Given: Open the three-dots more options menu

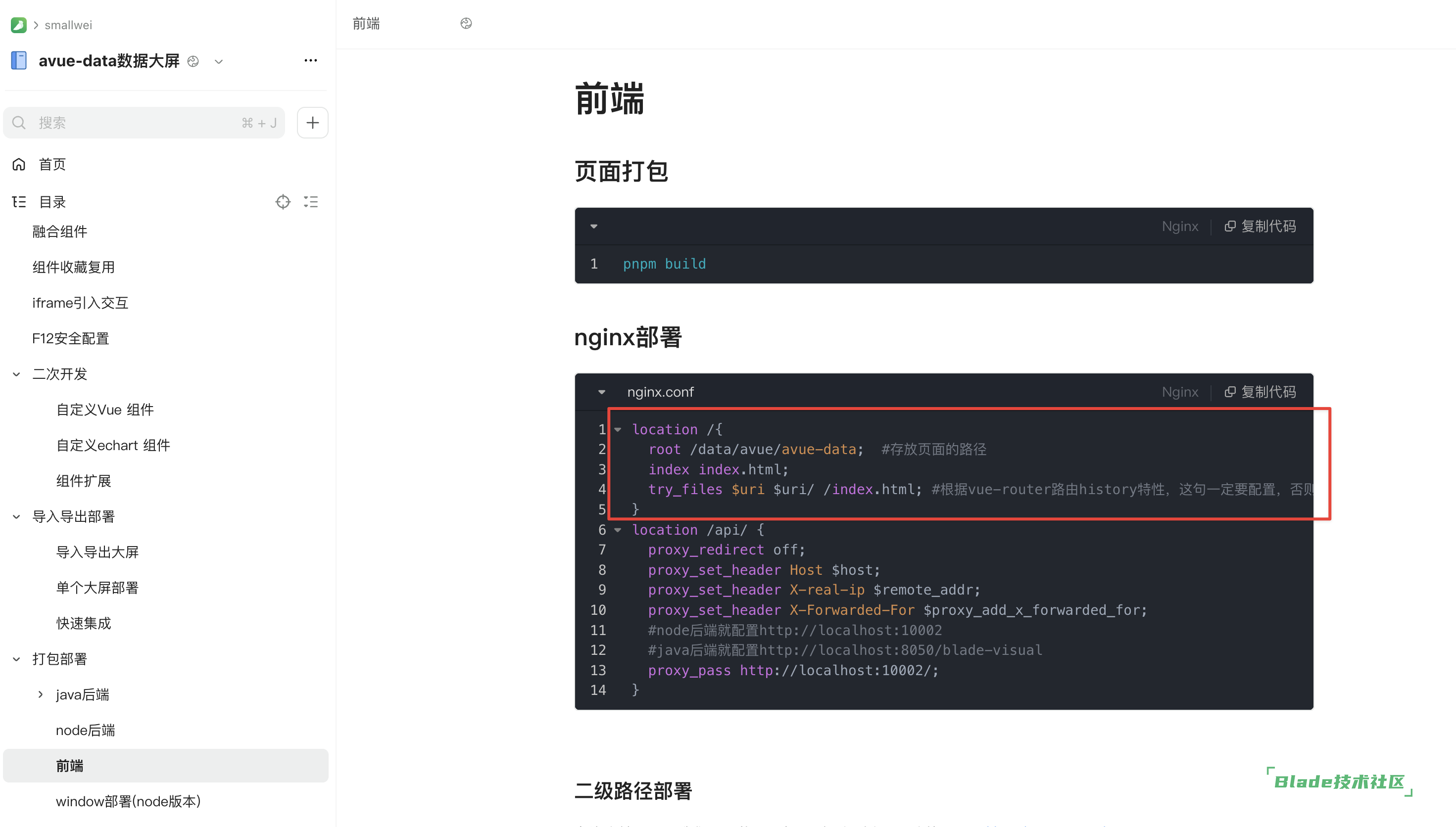Looking at the screenshot, I should point(310,60).
